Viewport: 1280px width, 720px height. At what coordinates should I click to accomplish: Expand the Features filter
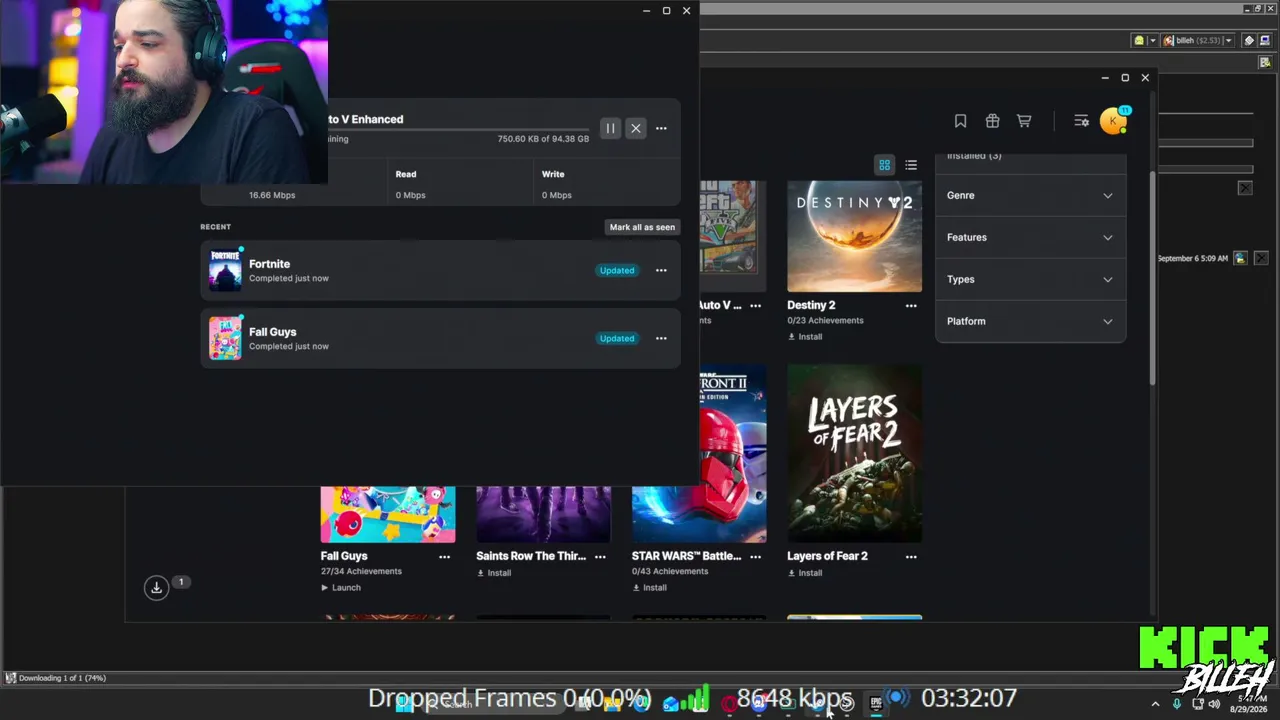tap(1030, 237)
